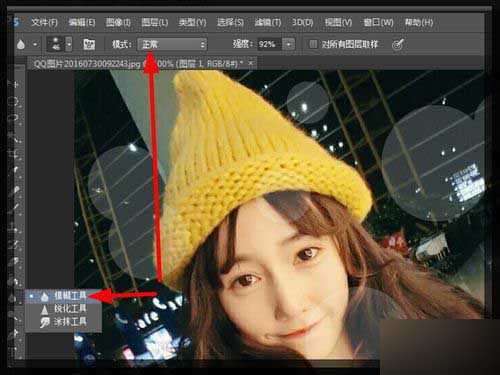This screenshot has width=500, height=375.
Task: Open the 图像(I) menu
Action: coord(118,22)
